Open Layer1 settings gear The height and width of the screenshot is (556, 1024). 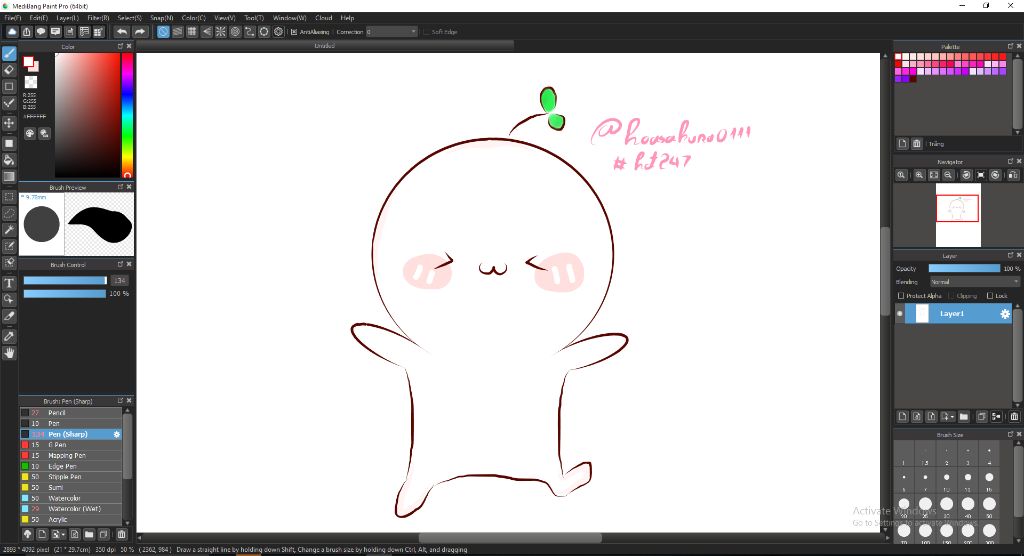pyautogui.click(x=1005, y=314)
